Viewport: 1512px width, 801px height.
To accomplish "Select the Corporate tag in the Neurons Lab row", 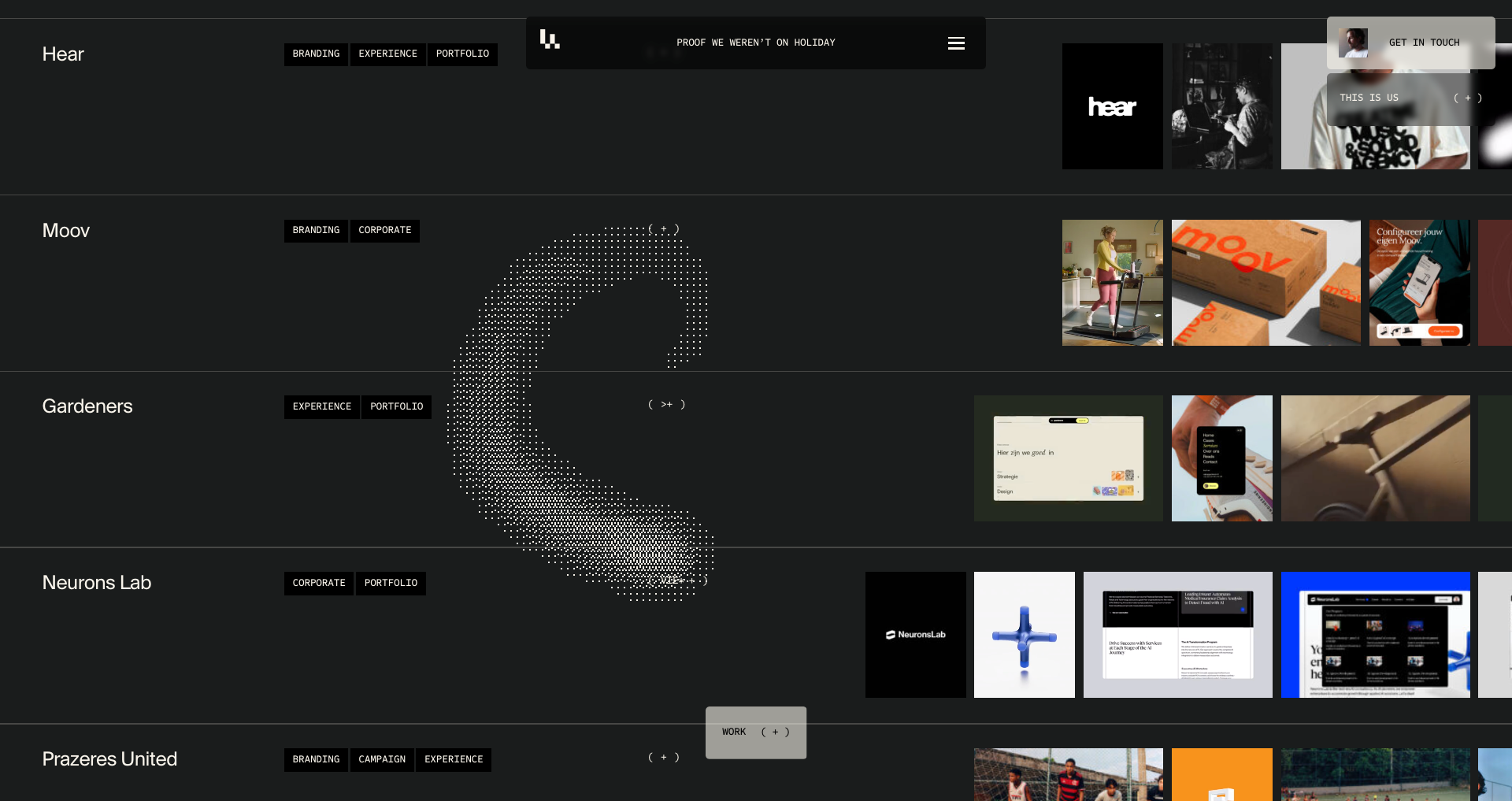I will [x=319, y=584].
